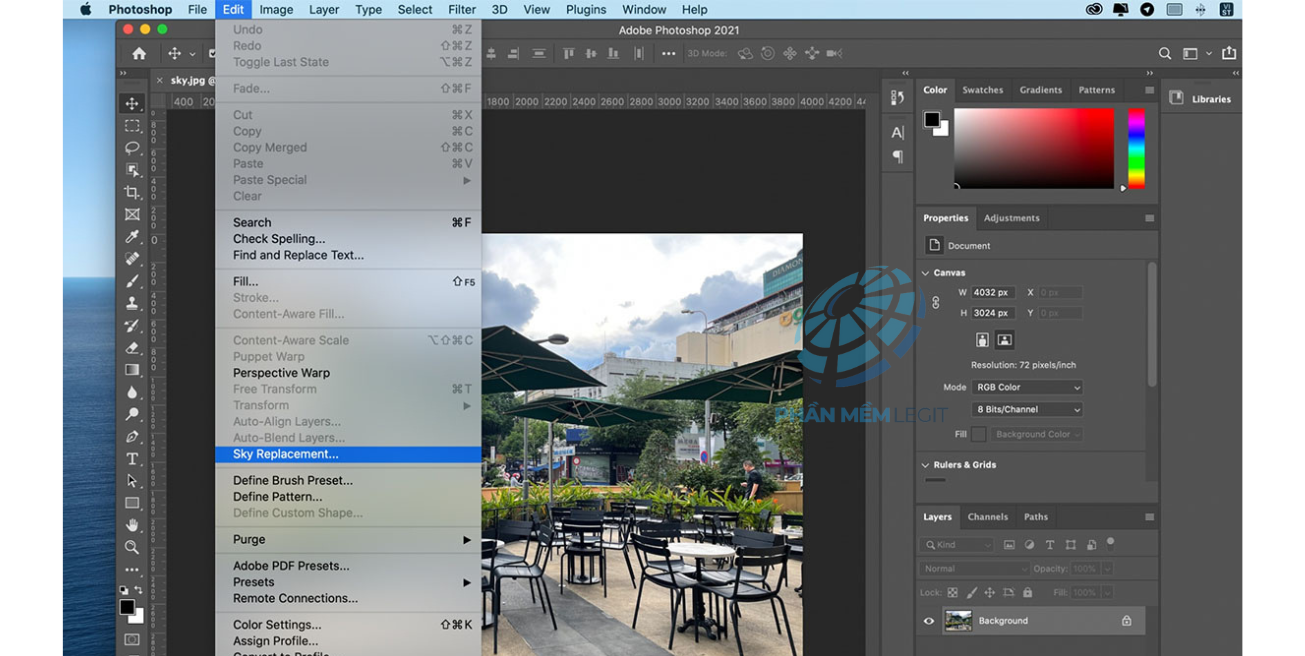
Task: Open the Image menu
Action: [x=276, y=9]
